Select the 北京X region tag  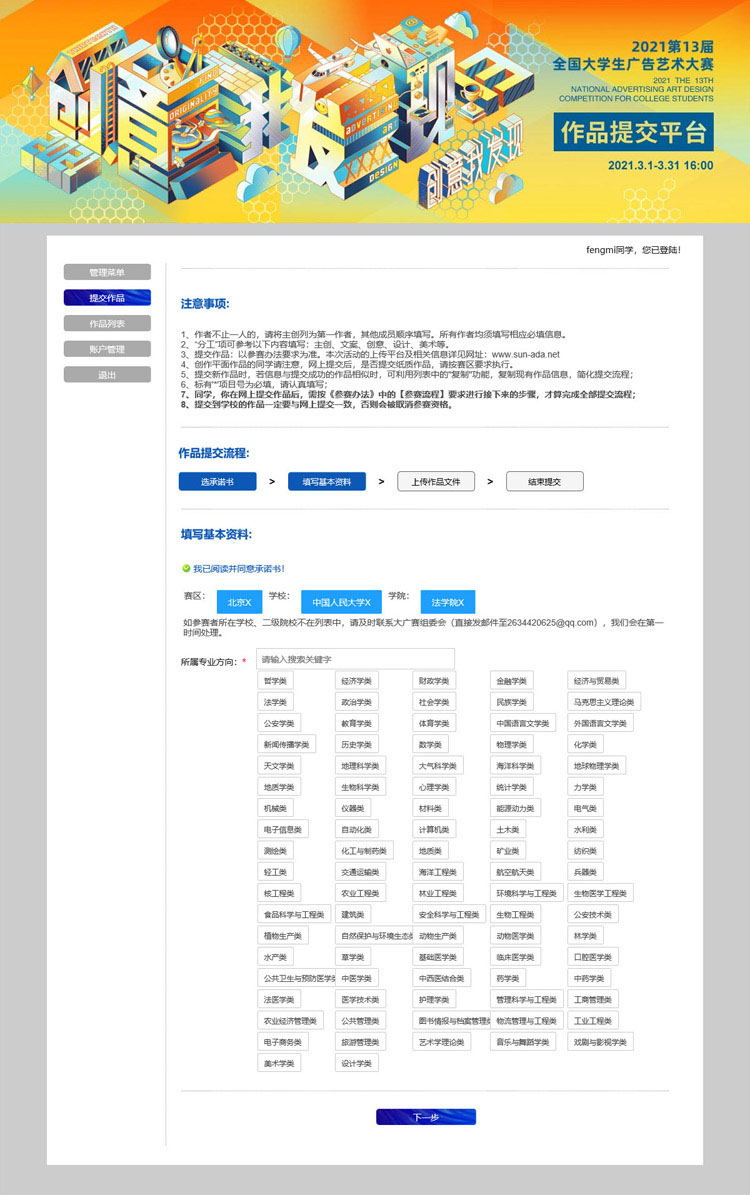(x=239, y=602)
